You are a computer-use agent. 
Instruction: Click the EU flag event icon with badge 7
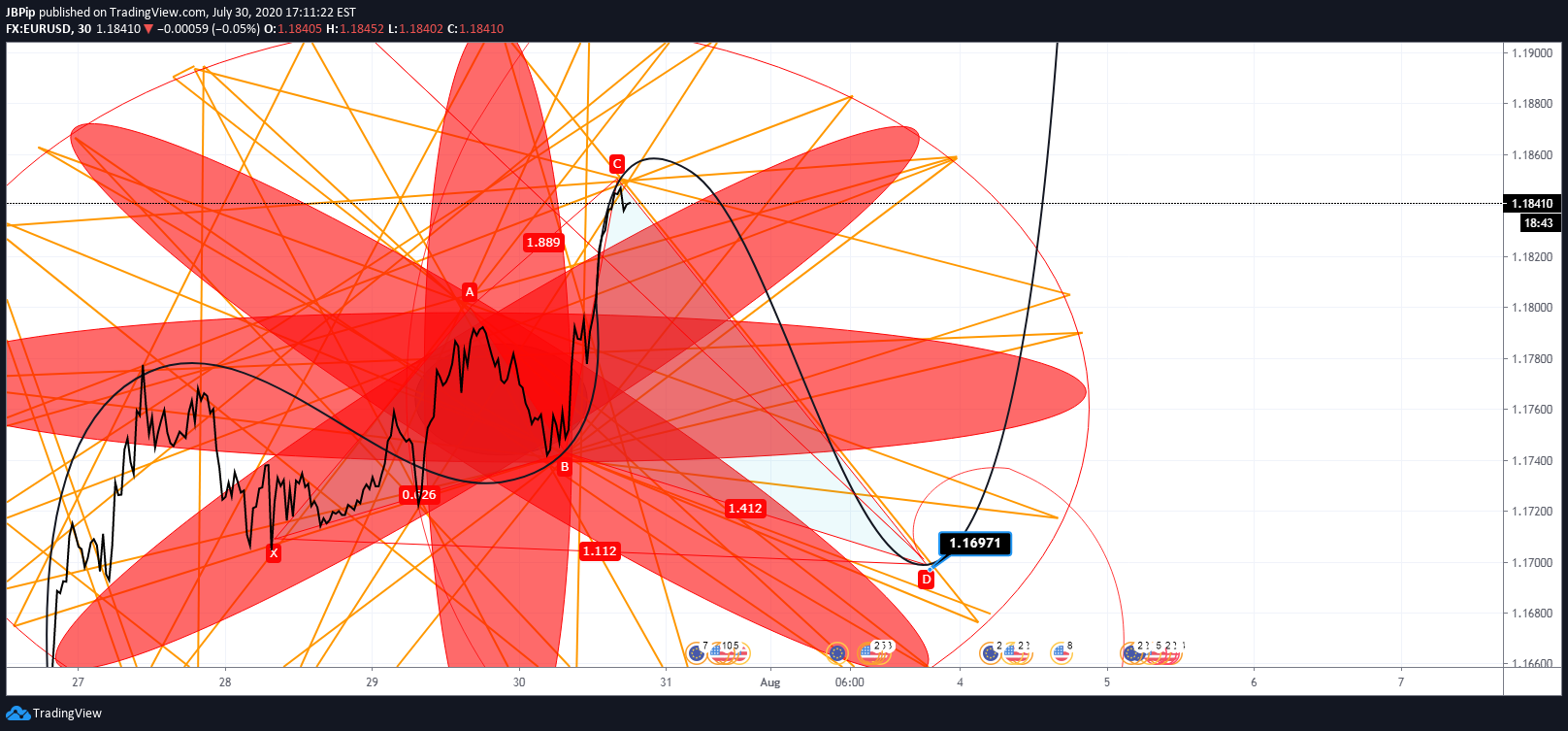(696, 653)
